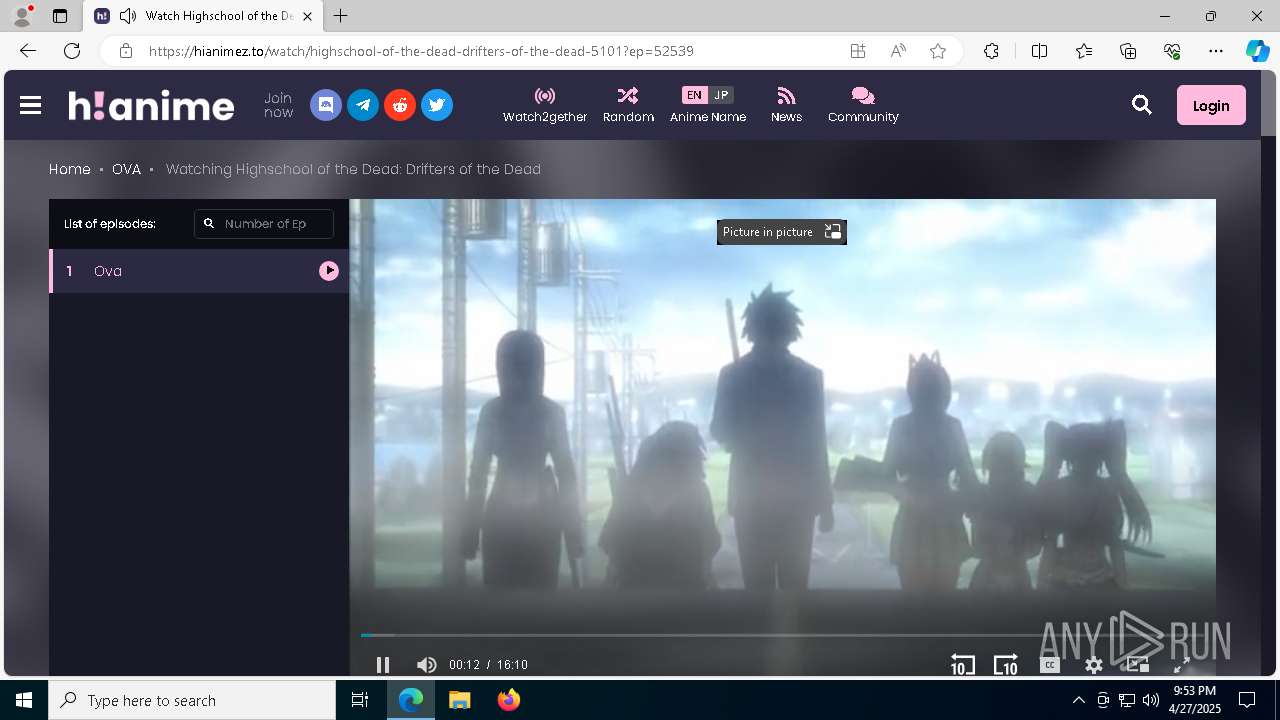Skip the video forward 10 seconds
This screenshot has width=1280, height=720.
1006,665
